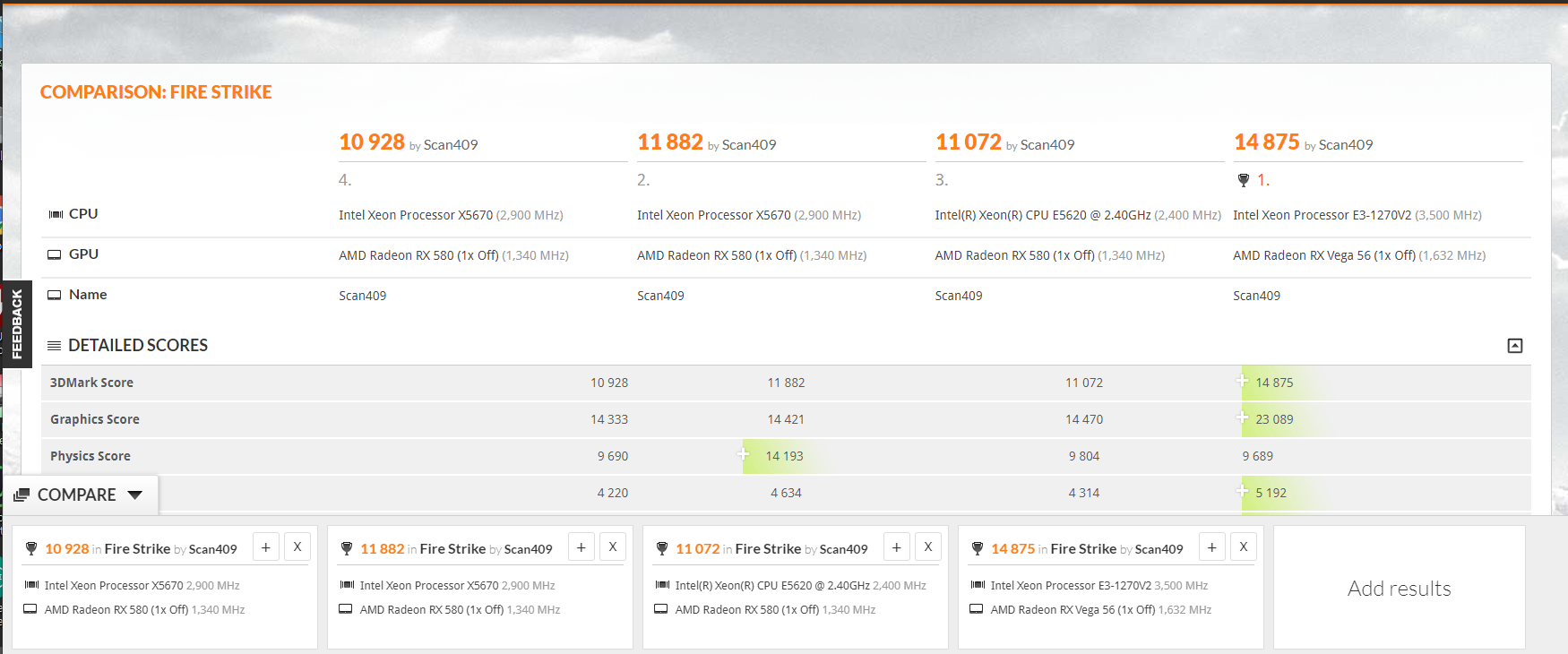Collapse the Detailed Scores section
The width and height of the screenshot is (1568, 654).
[x=1515, y=346]
